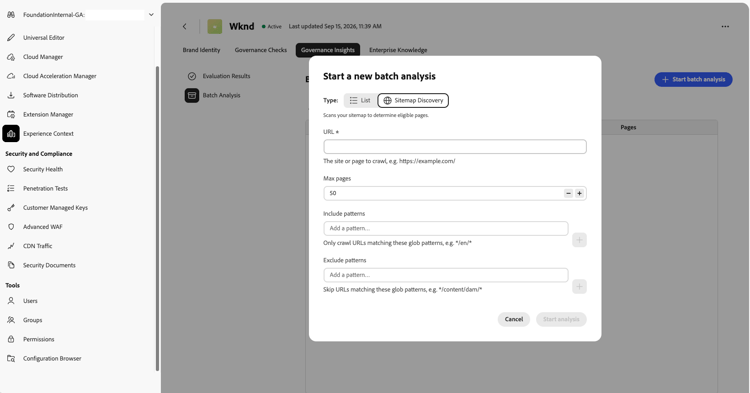This screenshot has height=393, width=750.
Task: Open Advanced WAF shield icon
Action: (11, 227)
